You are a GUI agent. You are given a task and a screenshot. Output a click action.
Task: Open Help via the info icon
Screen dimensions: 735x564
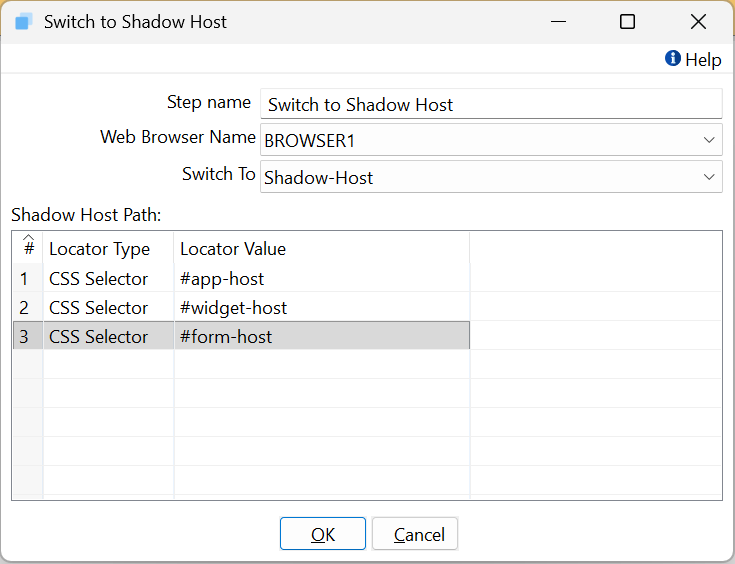(x=673, y=59)
